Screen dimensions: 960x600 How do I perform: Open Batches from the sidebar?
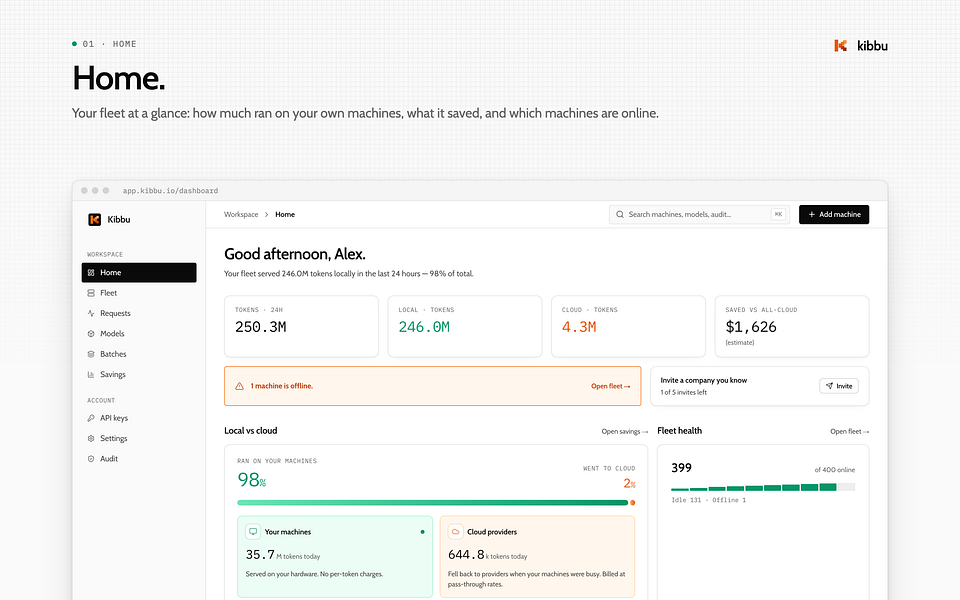point(139,354)
